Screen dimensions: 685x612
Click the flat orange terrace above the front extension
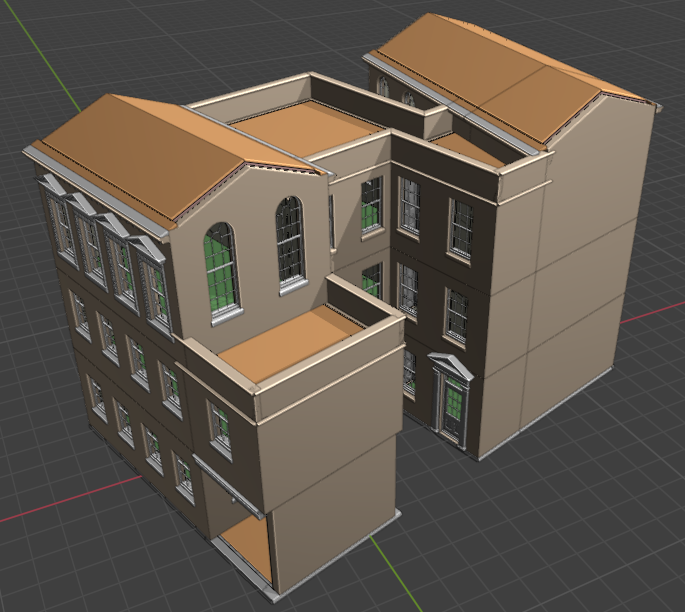(x=290, y=345)
